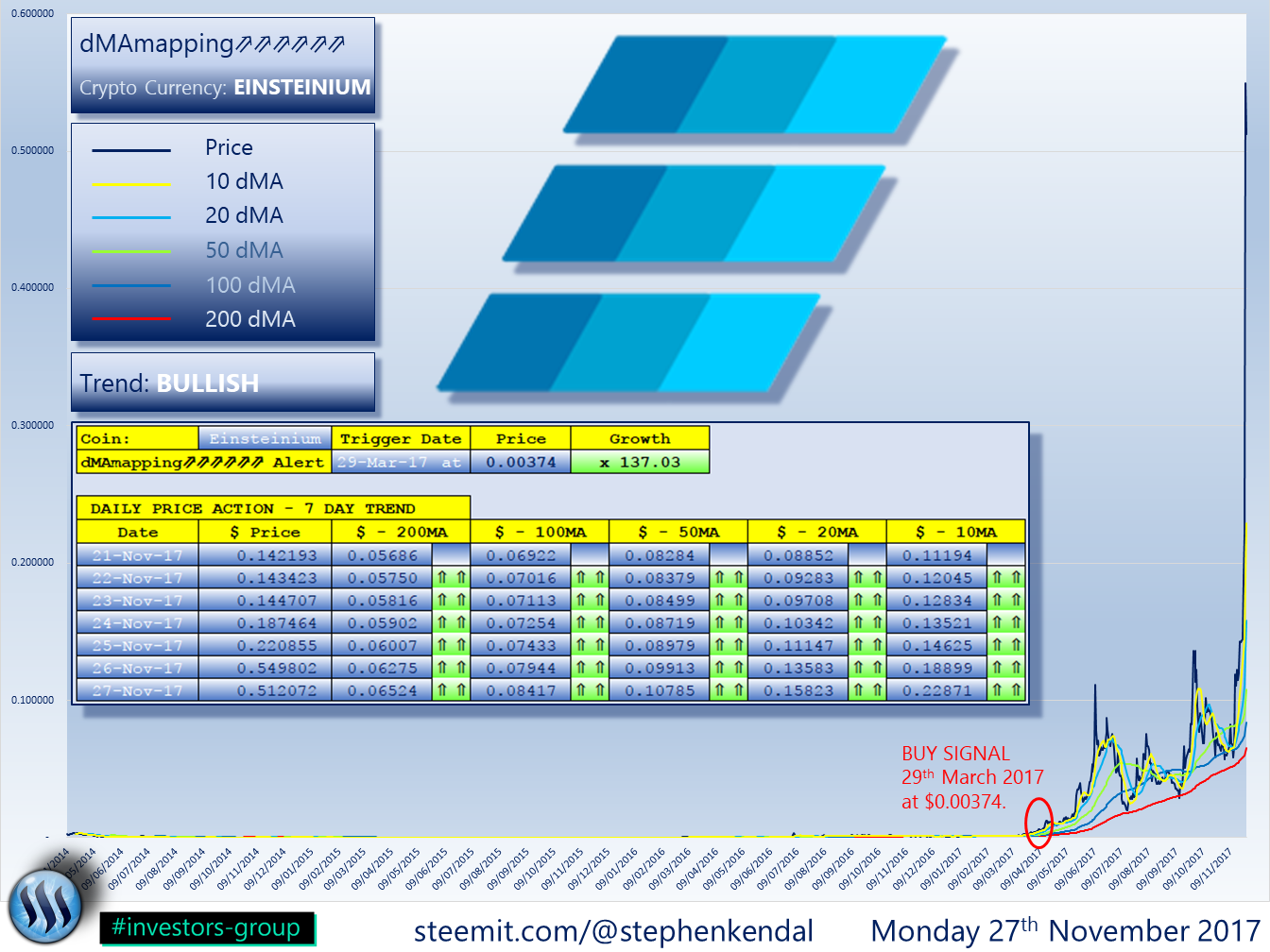
Task: Select the $ - 10MA column header
Action: (x=956, y=532)
